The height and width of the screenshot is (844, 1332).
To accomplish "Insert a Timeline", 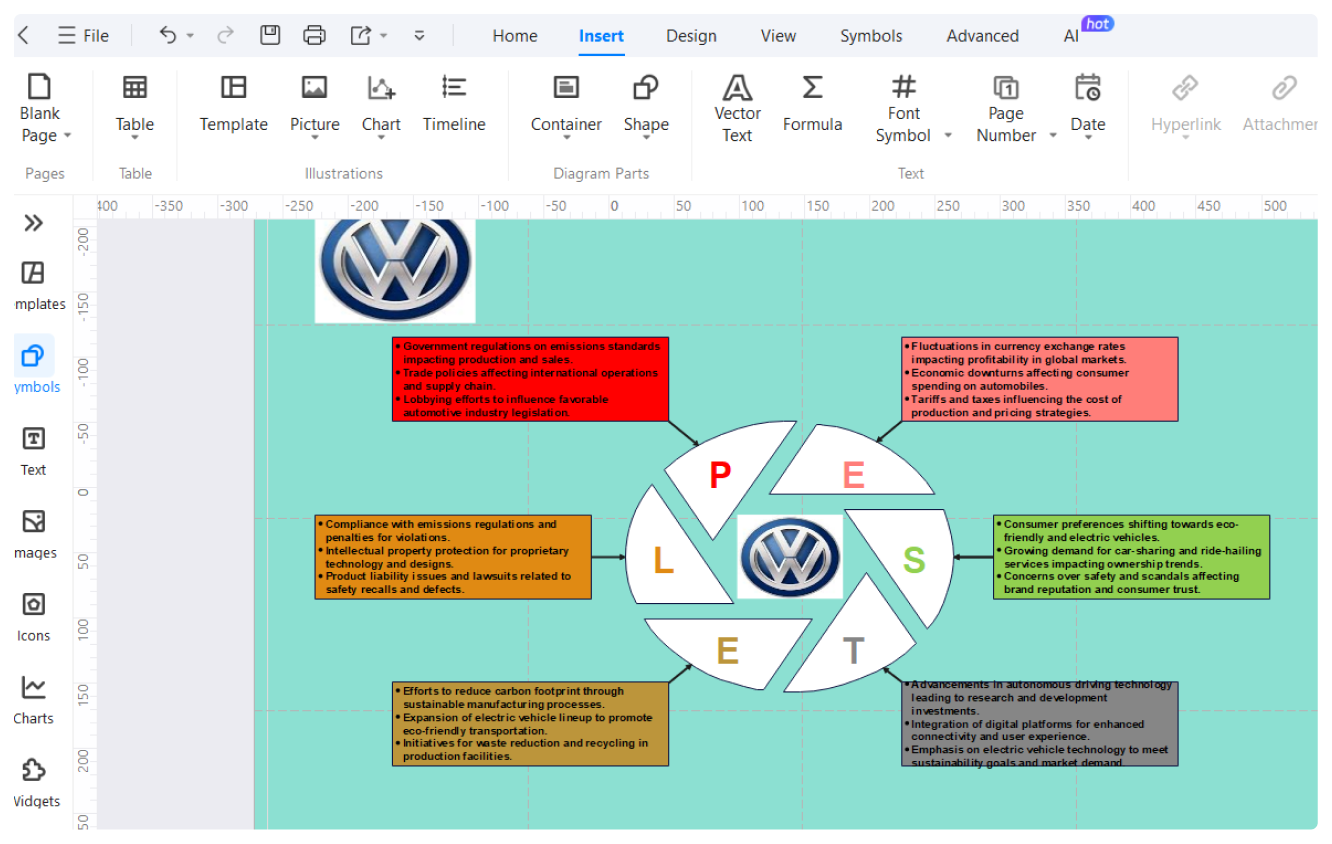I will pyautogui.click(x=454, y=103).
